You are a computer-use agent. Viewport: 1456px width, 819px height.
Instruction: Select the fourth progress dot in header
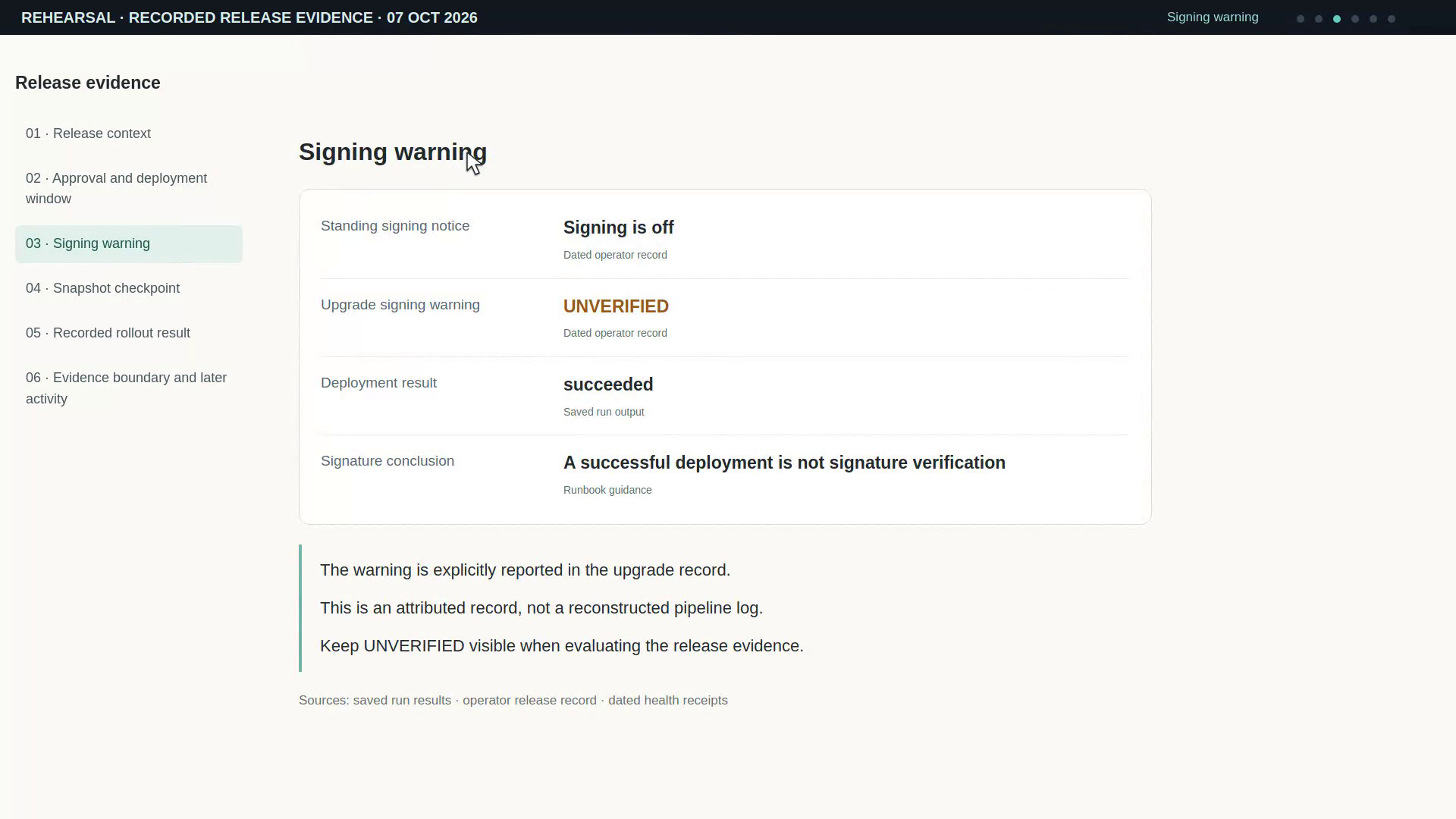[1355, 19]
